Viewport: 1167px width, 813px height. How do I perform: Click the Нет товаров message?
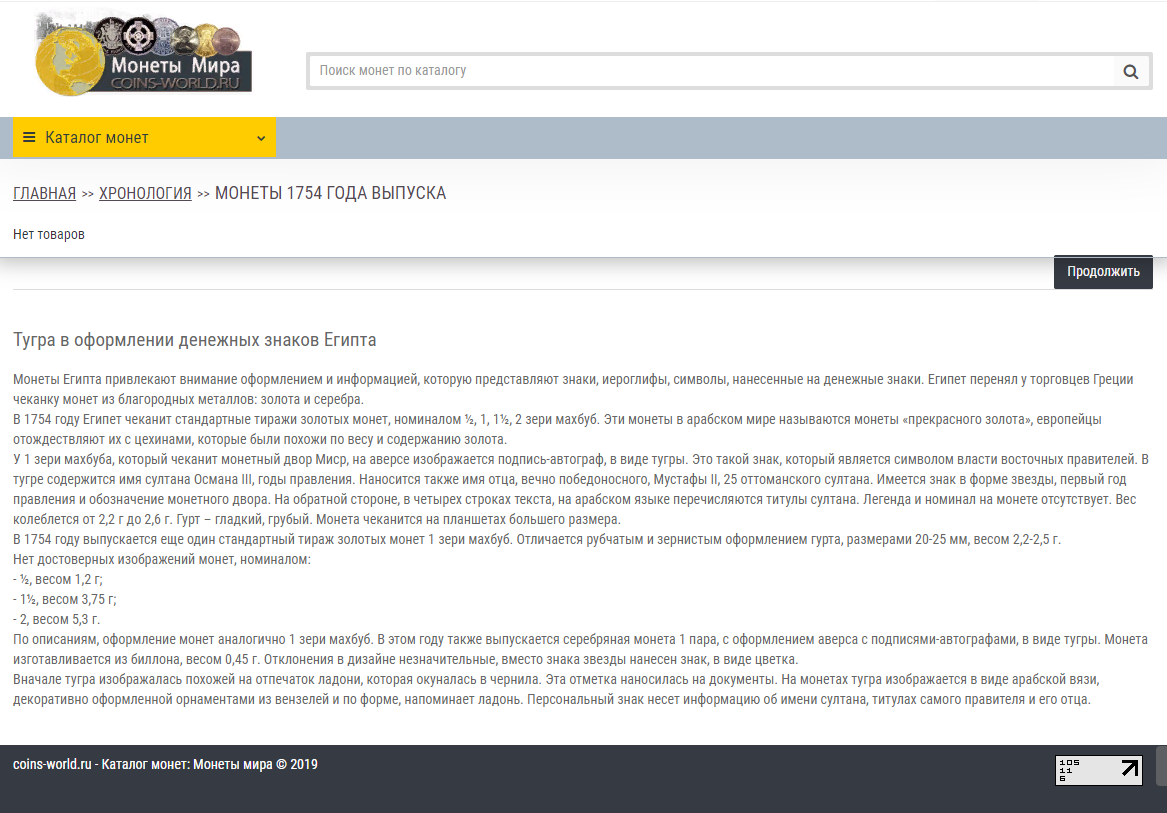[49, 234]
